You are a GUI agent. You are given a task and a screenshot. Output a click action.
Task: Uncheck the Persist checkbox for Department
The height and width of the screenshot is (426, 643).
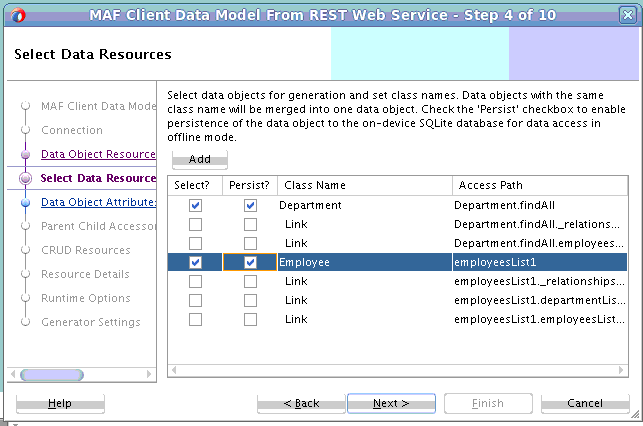[x=250, y=205]
